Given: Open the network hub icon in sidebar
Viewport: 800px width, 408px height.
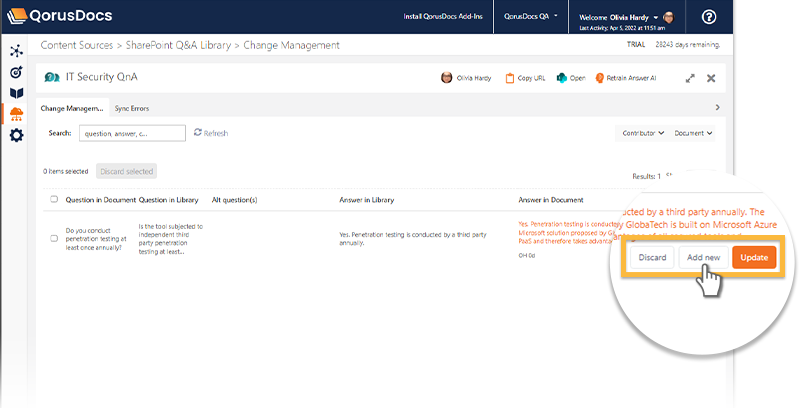Looking at the screenshot, I should coord(16,51).
